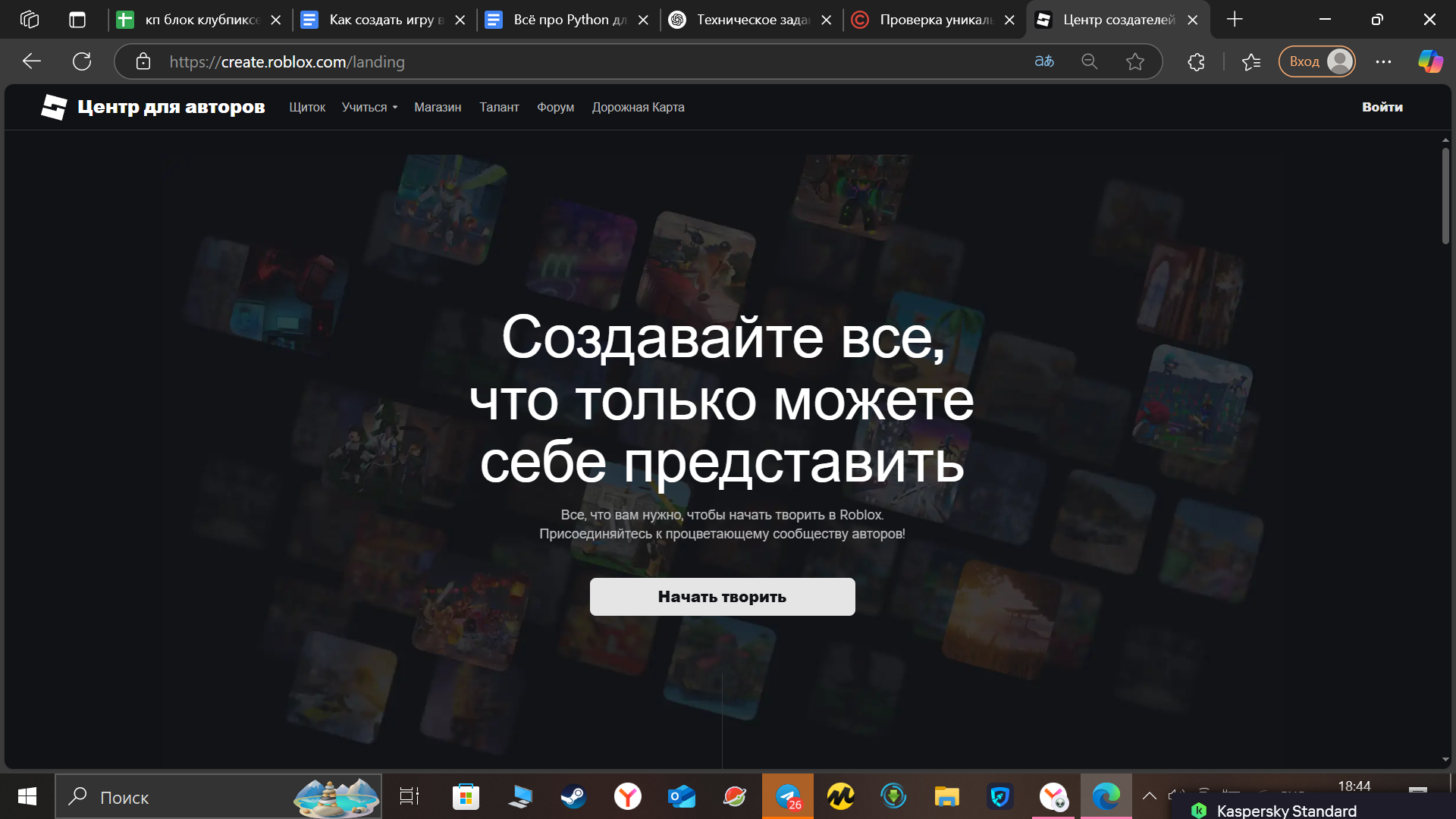Open Yandex Browser from the taskbar
The image size is (1456, 819).
coord(627,796)
